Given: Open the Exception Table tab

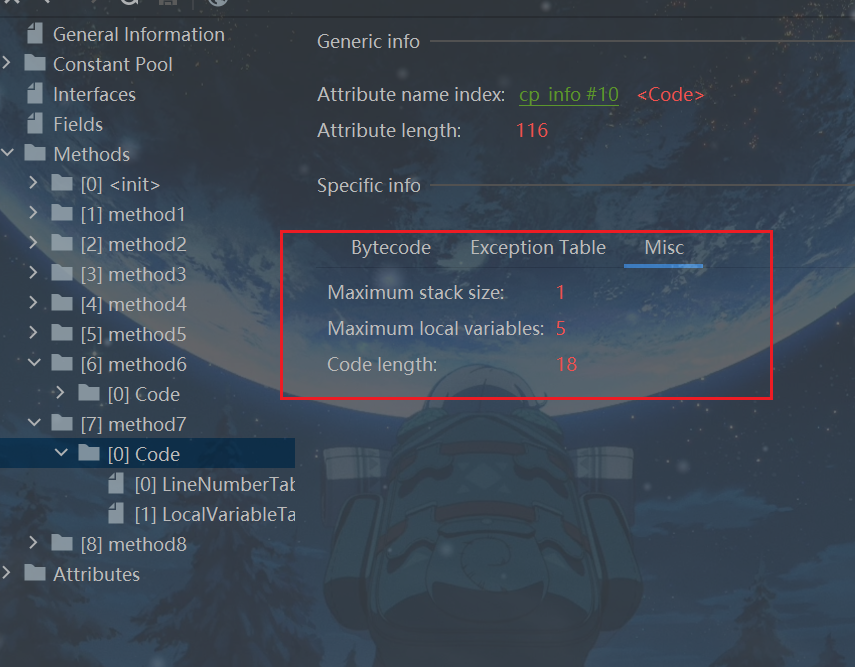Looking at the screenshot, I should click(538, 248).
